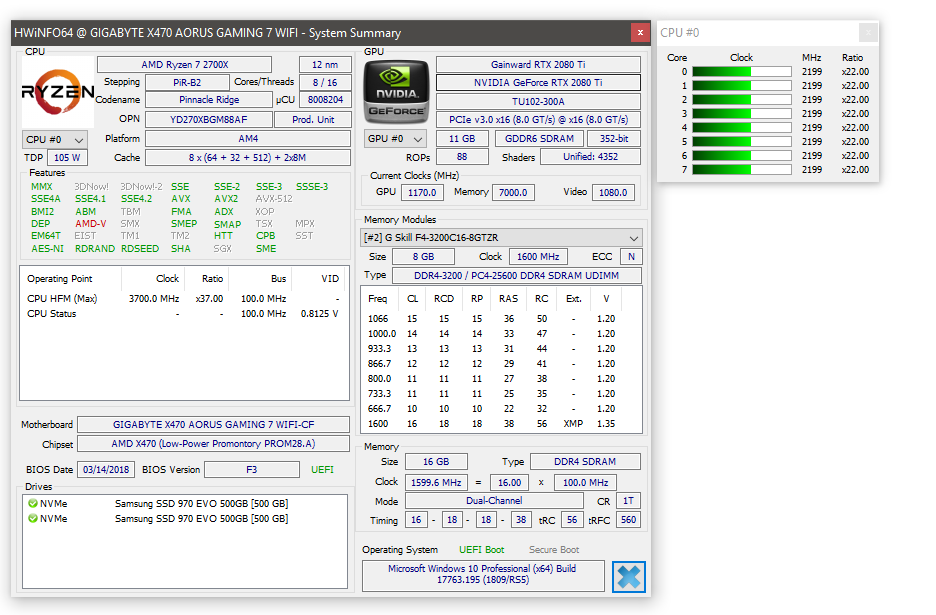Click the PiR-B2 stepping field
Image resolution: width=936 pixels, height=615 pixels.
187,82
